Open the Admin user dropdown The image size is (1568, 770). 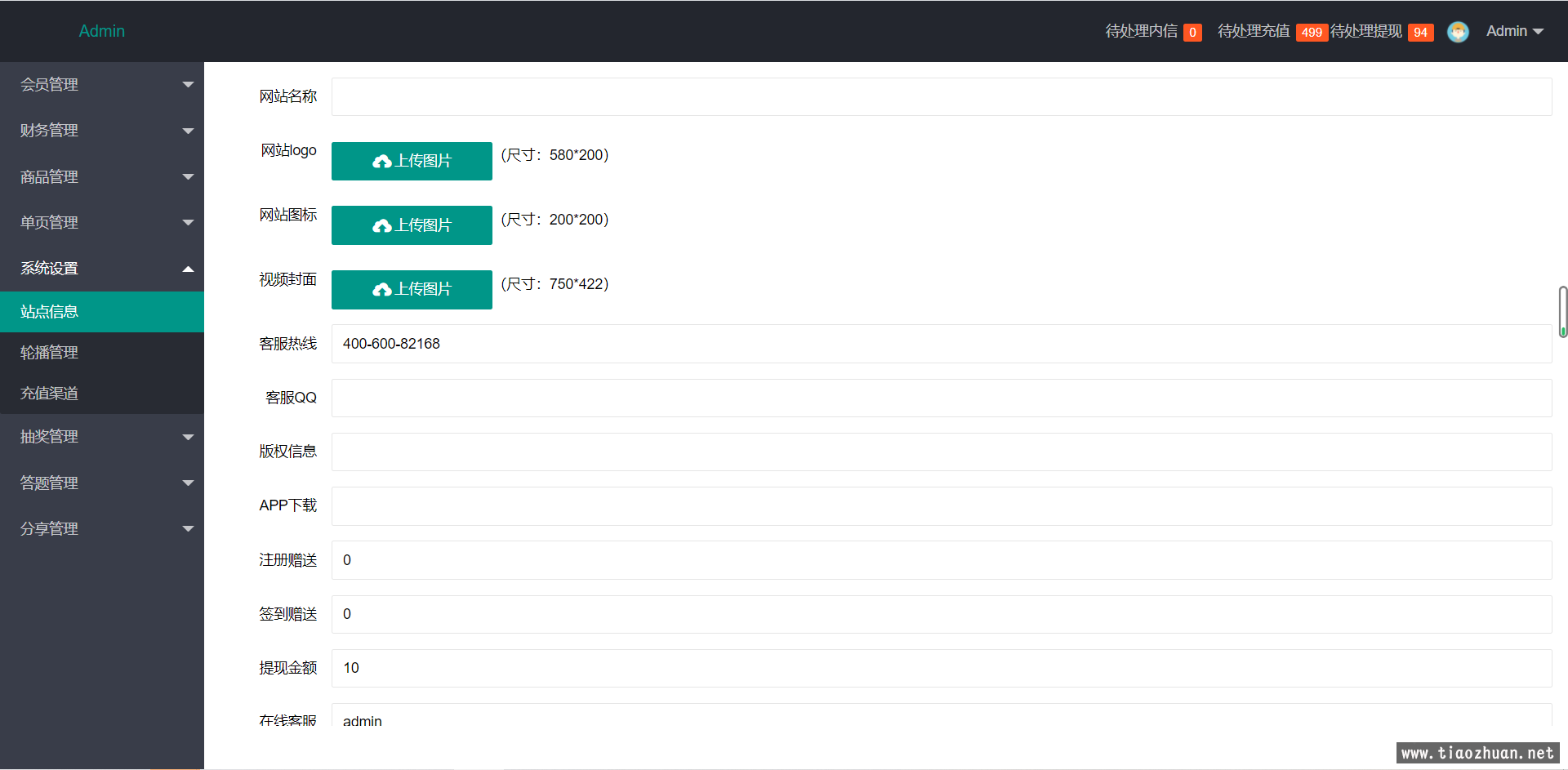(x=1515, y=31)
